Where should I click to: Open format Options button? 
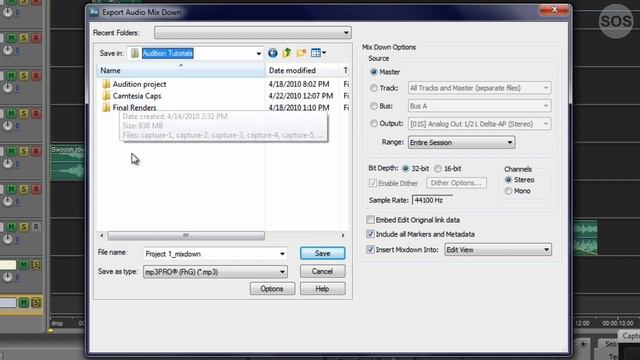pos(272,289)
